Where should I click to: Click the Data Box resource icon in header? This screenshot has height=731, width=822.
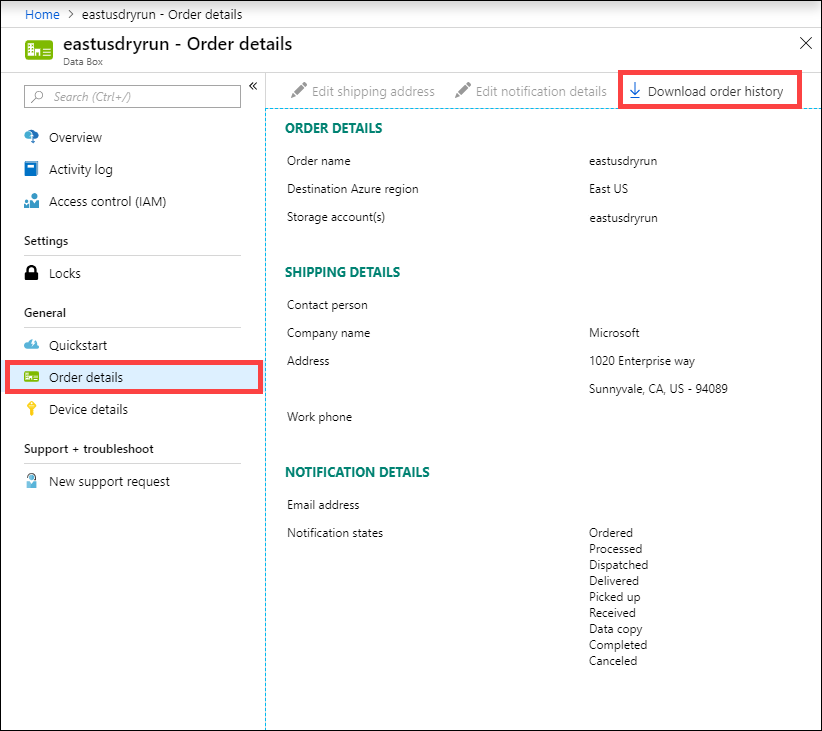[x=37, y=48]
